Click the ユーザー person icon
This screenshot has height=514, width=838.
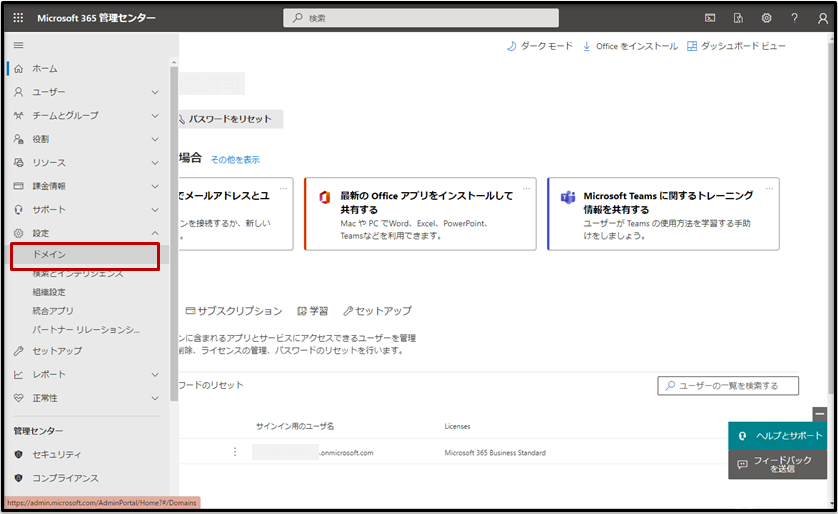pos(19,92)
